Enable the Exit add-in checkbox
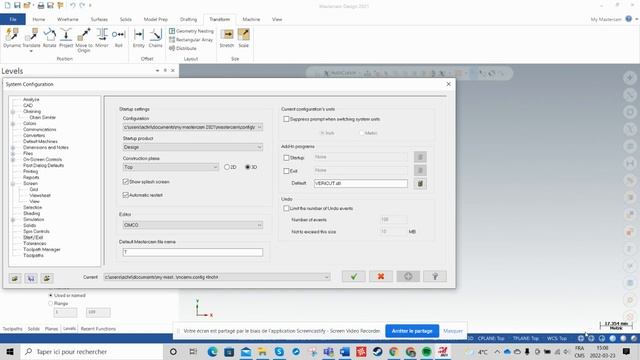This screenshot has height=360, width=640. click(x=286, y=171)
